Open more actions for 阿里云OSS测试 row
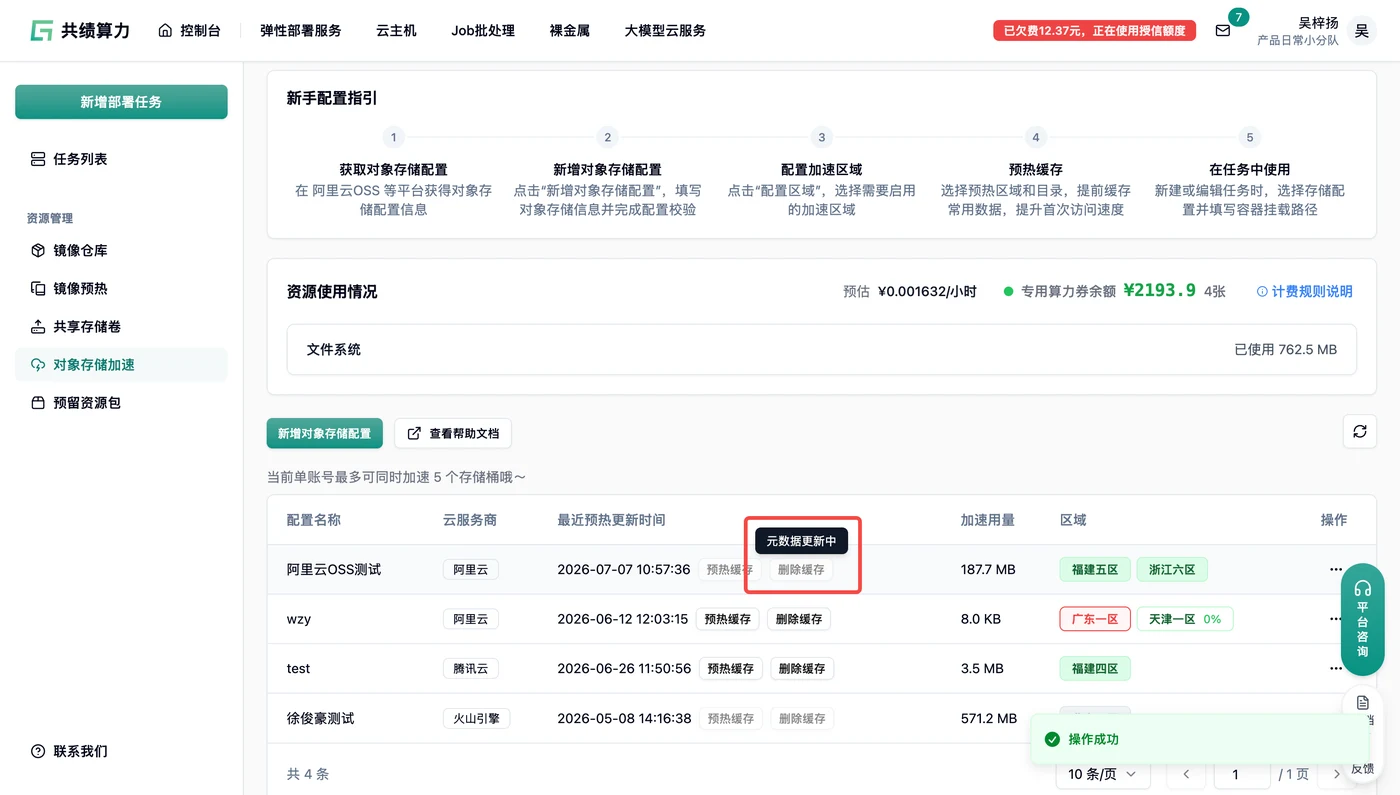Image resolution: width=1400 pixels, height=795 pixels. click(x=1336, y=569)
